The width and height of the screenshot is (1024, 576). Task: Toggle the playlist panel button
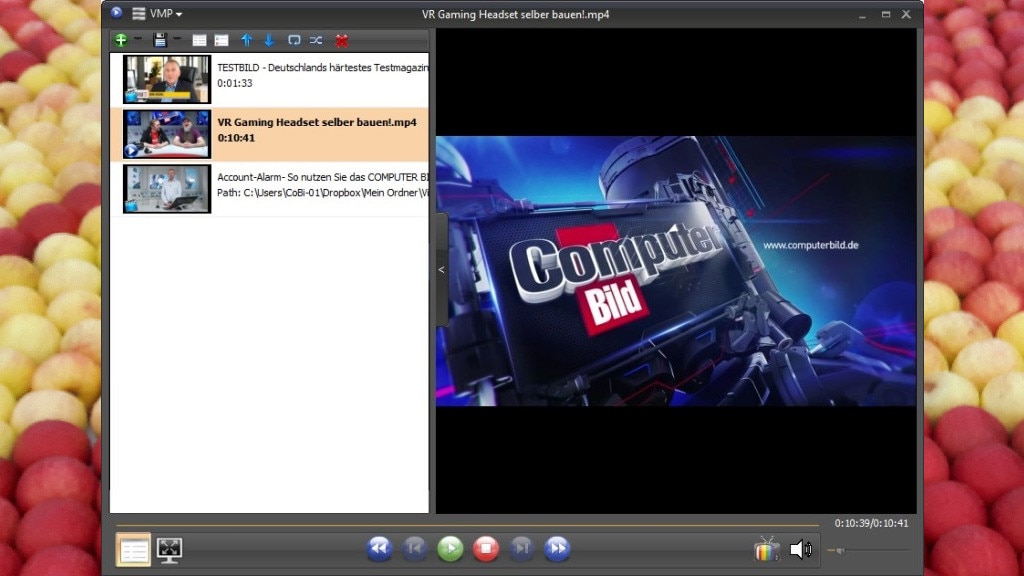click(133, 549)
